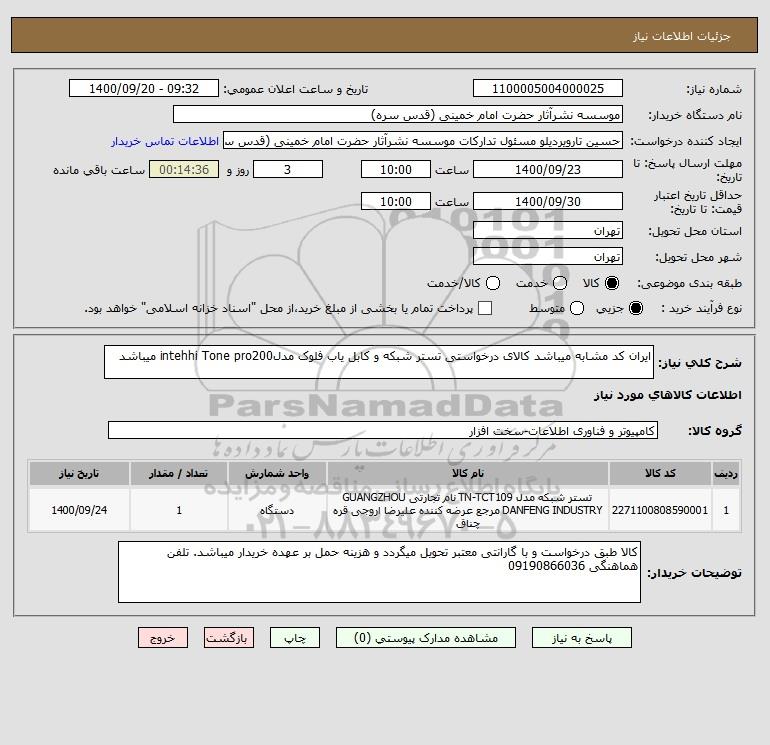The width and height of the screenshot is (770, 745).
Task: Click the buyer organization name field
Action: point(398,114)
